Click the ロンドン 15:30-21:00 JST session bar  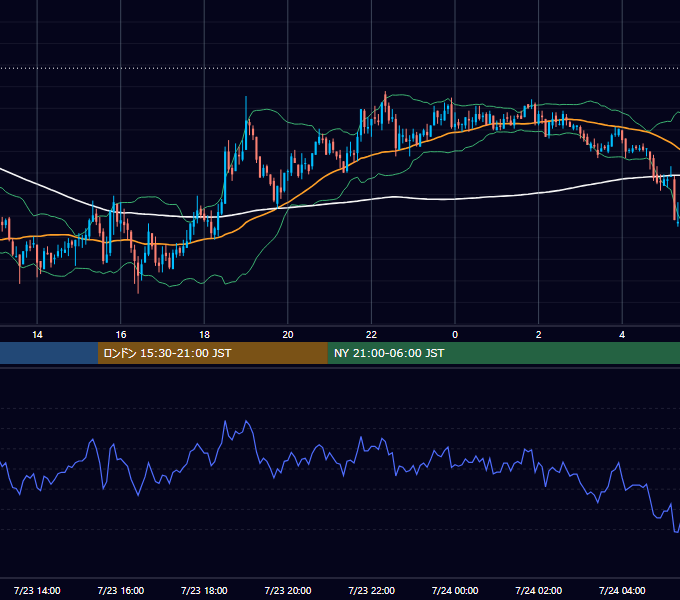[x=212, y=353]
